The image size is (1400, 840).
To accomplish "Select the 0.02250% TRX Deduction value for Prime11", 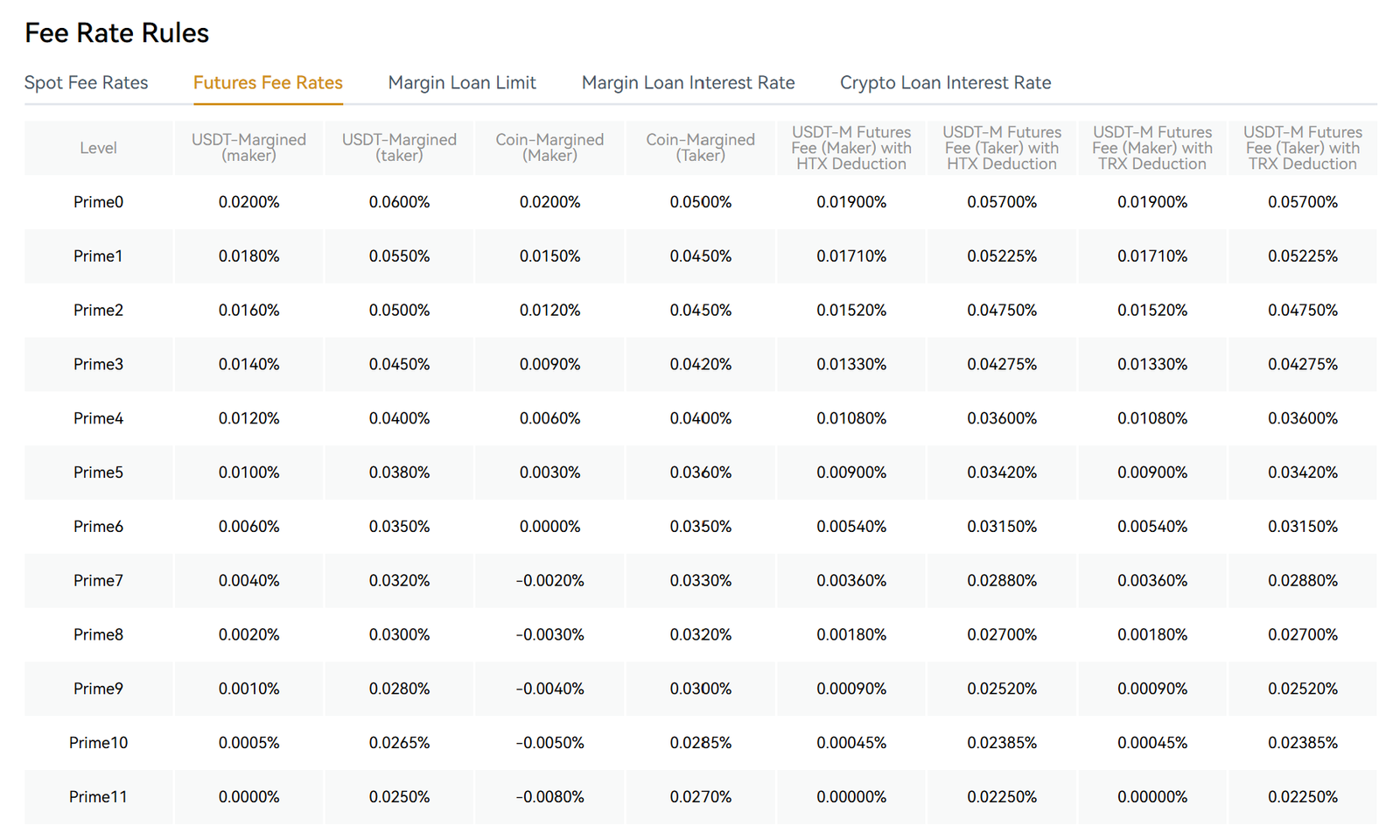I will (1303, 796).
